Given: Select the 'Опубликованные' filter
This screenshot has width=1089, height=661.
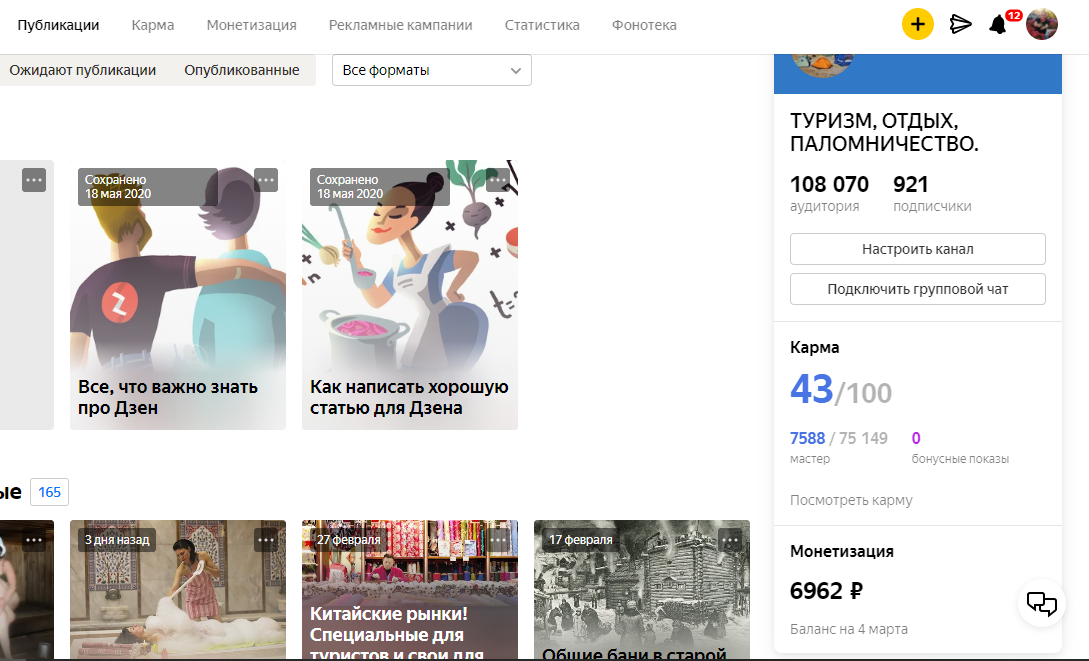Looking at the screenshot, I should tap(242, 70).
